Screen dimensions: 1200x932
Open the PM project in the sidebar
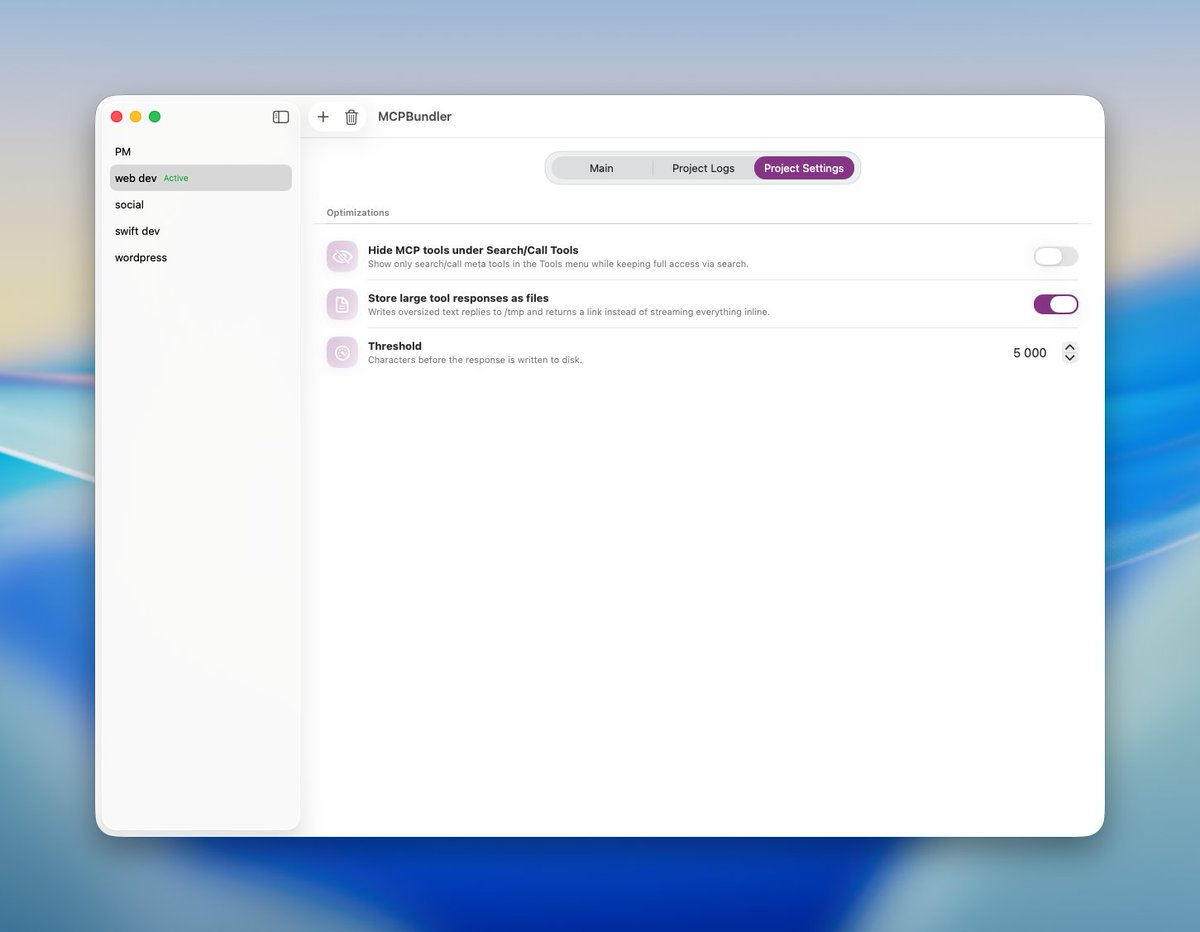122,151
